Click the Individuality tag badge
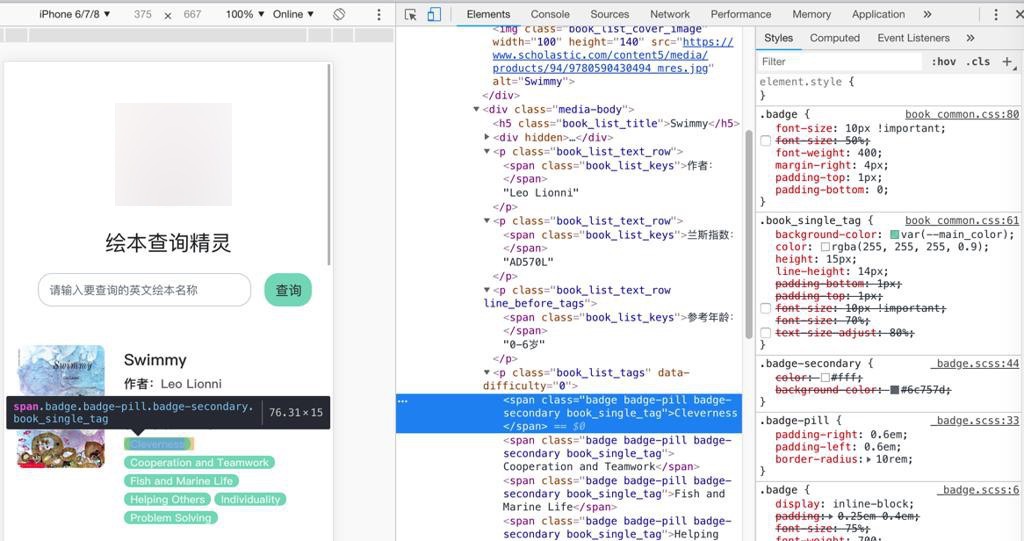 pos(250,499)
